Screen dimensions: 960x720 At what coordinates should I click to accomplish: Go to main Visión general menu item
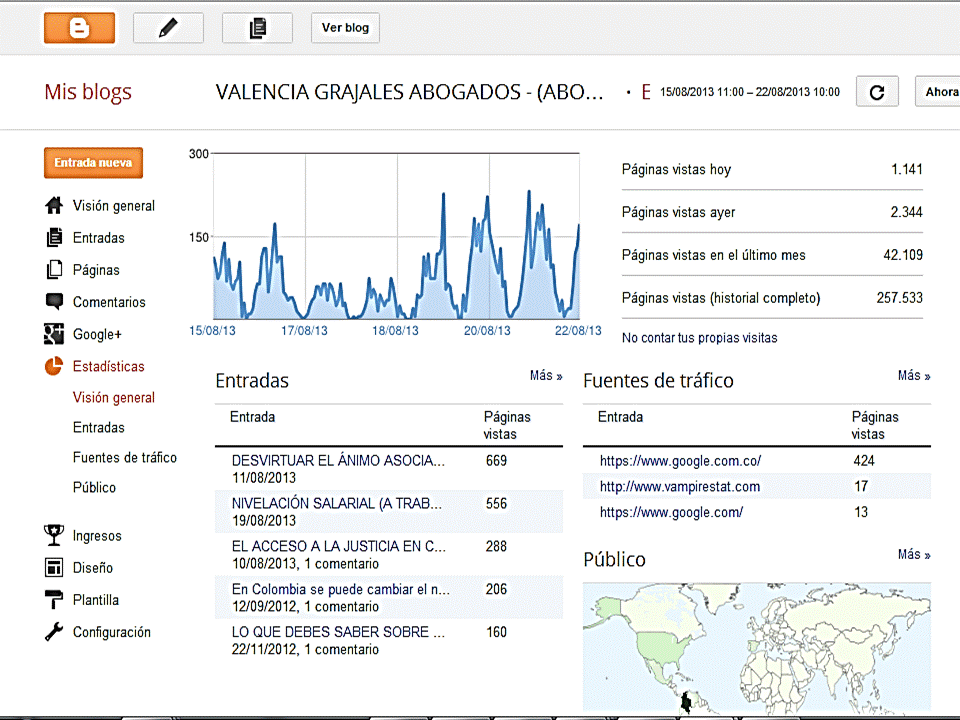113,206
